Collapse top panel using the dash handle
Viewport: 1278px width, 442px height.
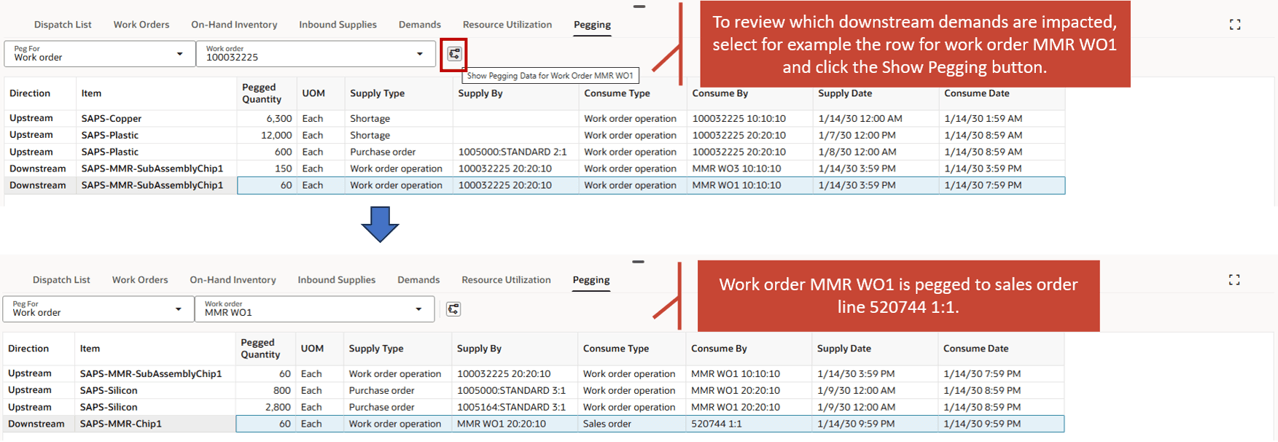pos(640,6)
